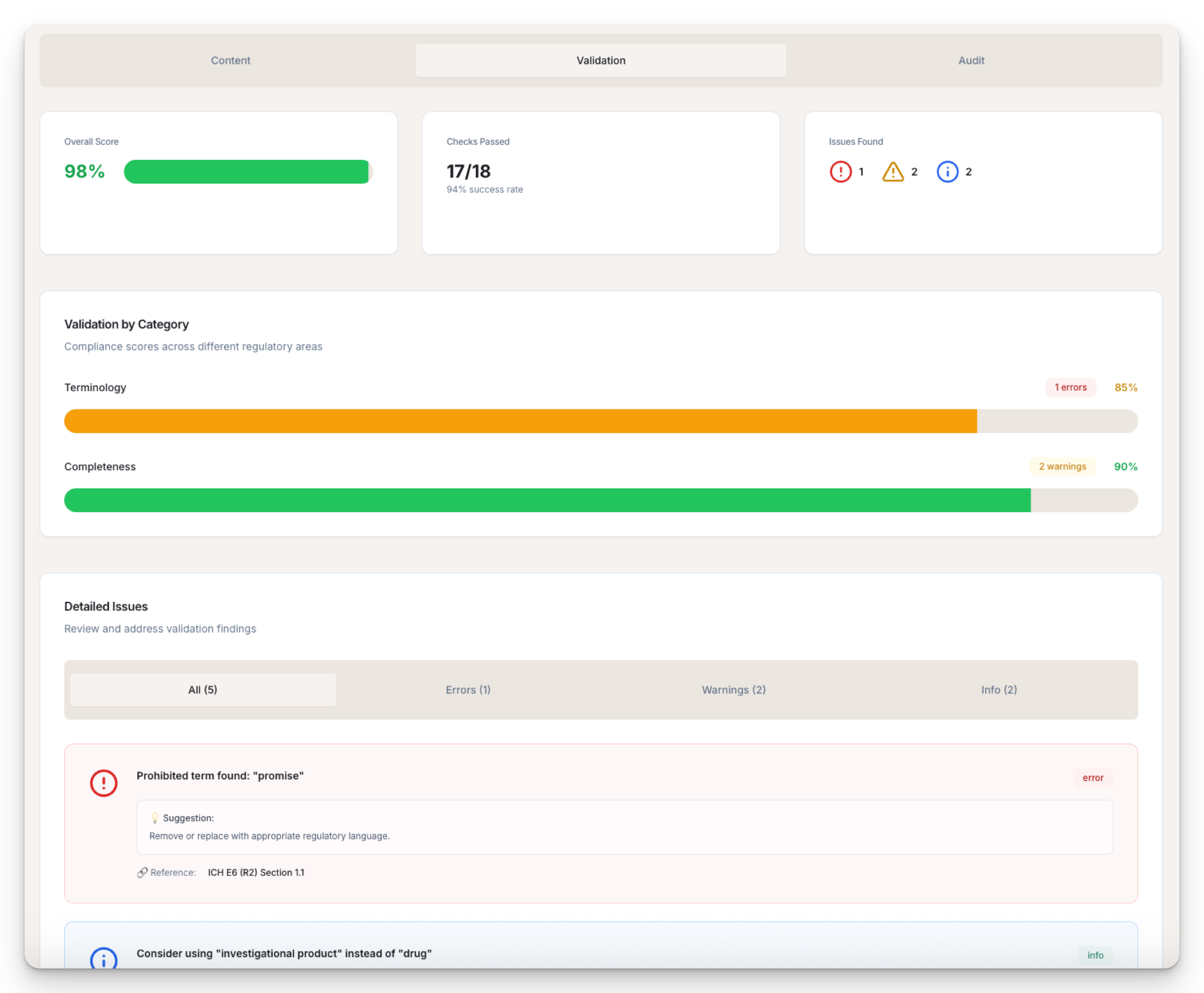Open reference ICH E6 (R2) Section 1.1
The height and width of the screenshot is (993, 1204).
click(x=256, y=873)
